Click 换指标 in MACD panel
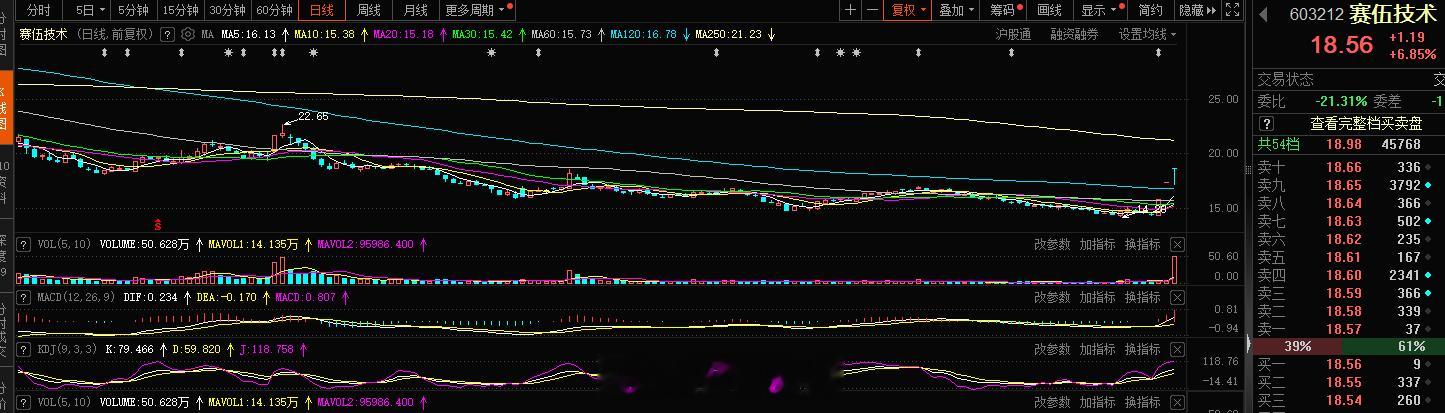The width and height of the screenshot is (1445, 413). click(x=1143, y=297)
